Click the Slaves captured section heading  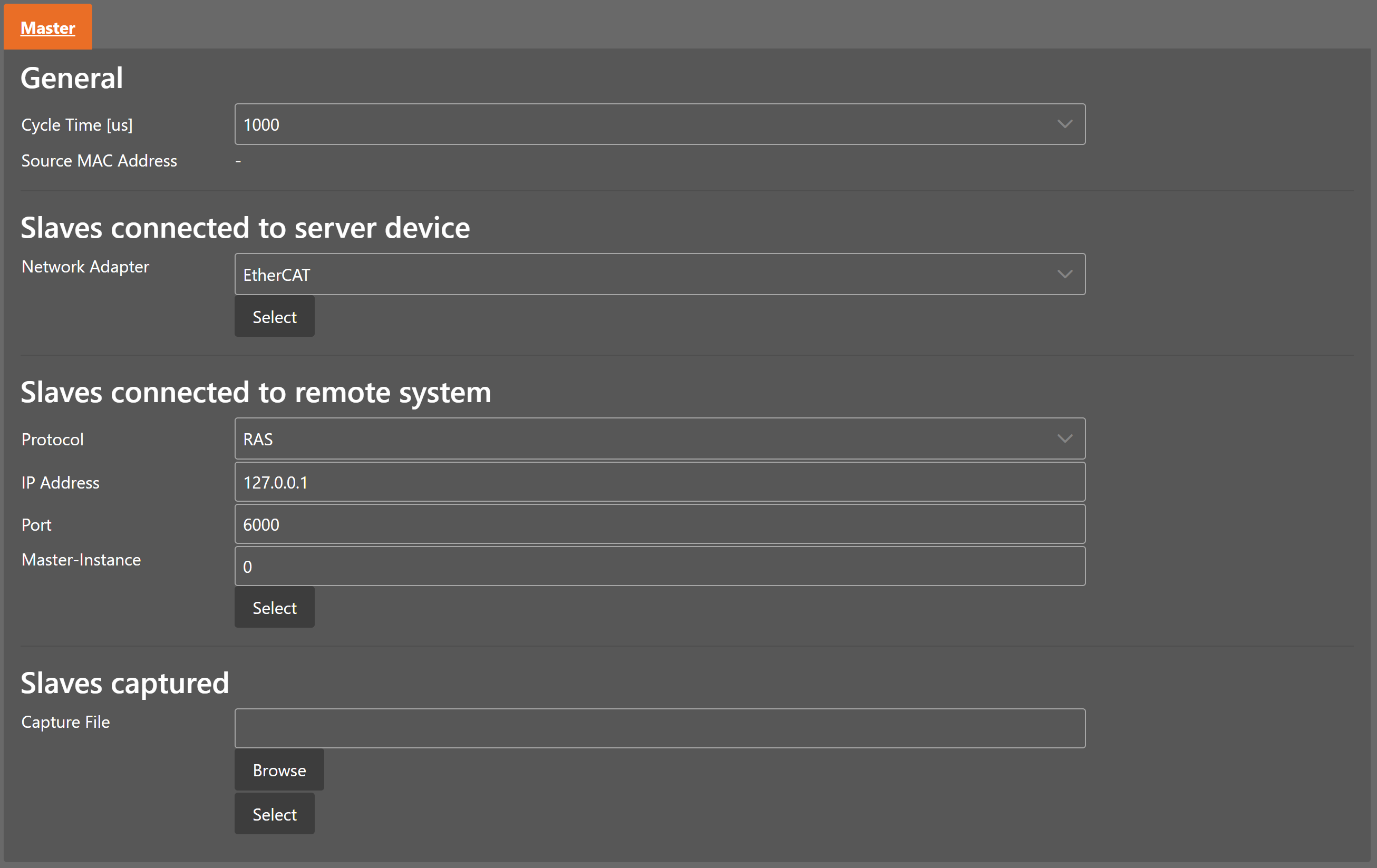click(x=124, y=682)
